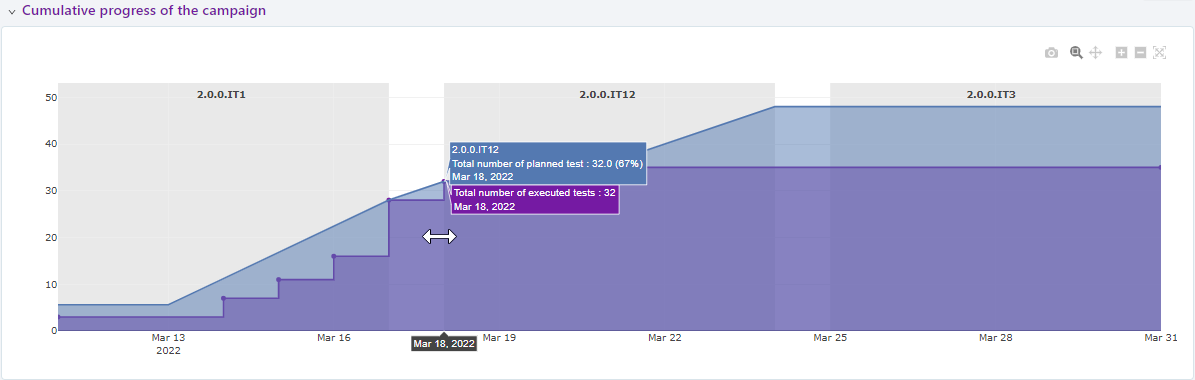Click executed tests data point at 7
Screen dimensions: 1195x380
click(x=223, y=298)
